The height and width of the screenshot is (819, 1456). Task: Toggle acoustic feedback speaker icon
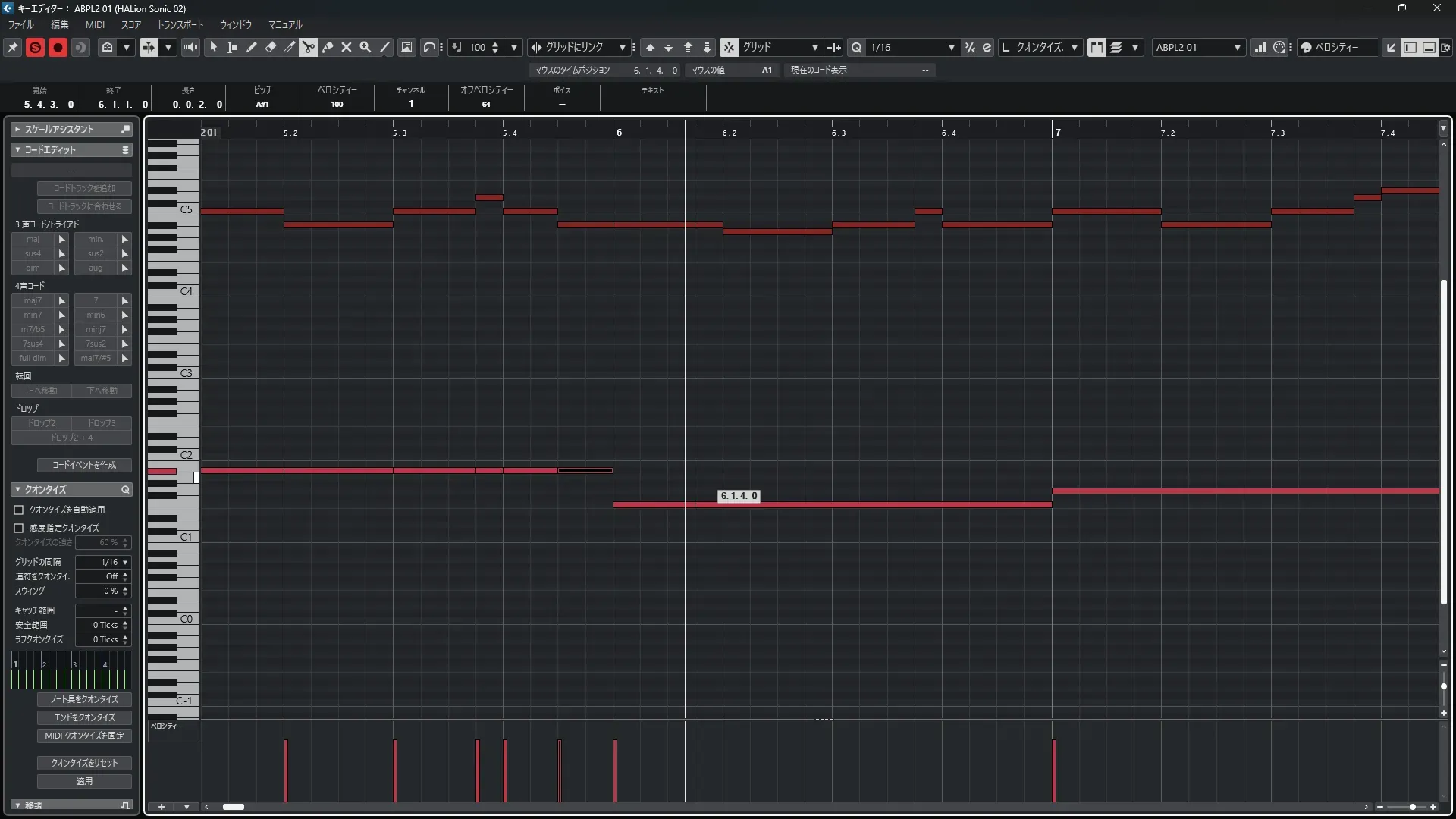tap(190, 47)
